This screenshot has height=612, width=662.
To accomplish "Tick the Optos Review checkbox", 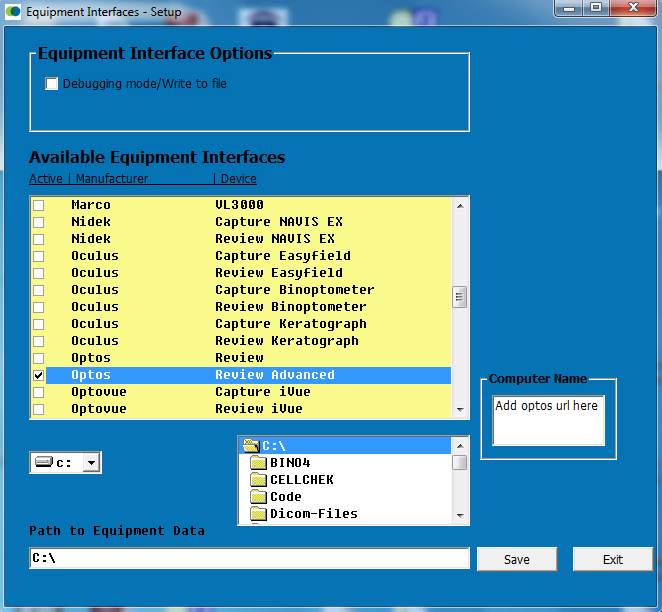I will [x=38, y=358].
